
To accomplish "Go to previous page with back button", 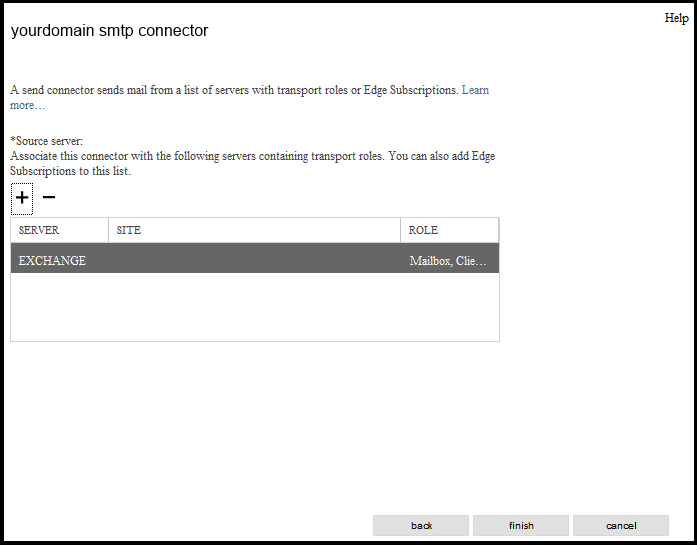I will point(421,525).
